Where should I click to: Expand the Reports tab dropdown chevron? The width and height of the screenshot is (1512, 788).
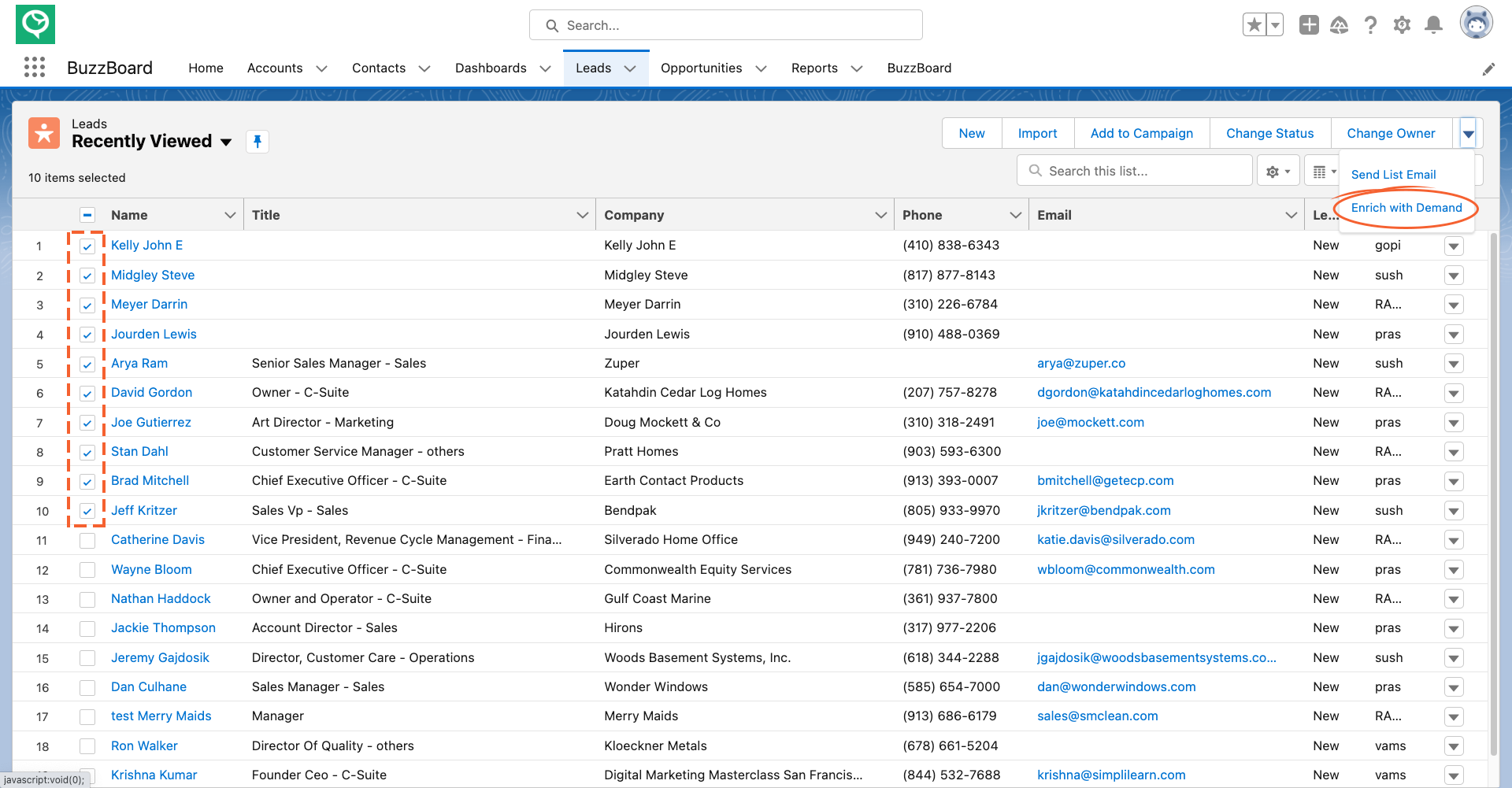[857, 68]
